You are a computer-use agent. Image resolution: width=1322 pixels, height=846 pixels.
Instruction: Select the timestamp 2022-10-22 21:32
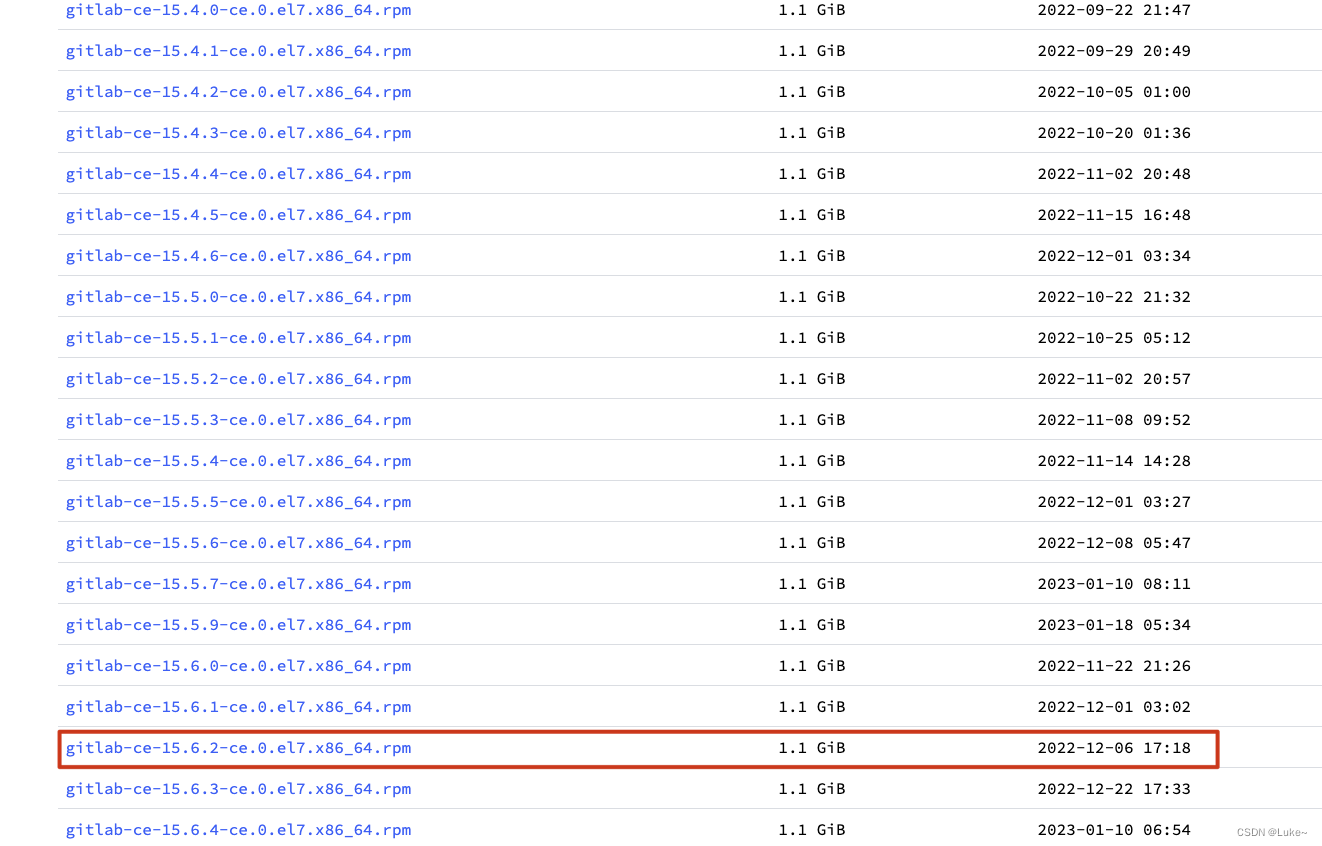pos(1114,297)
